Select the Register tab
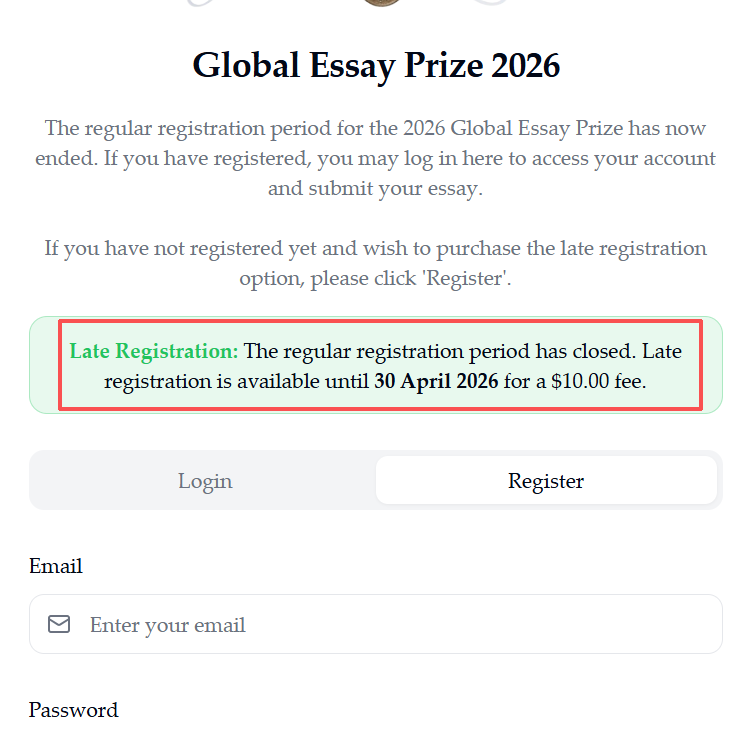Screen dimensions: 744x738 (546, 481)
